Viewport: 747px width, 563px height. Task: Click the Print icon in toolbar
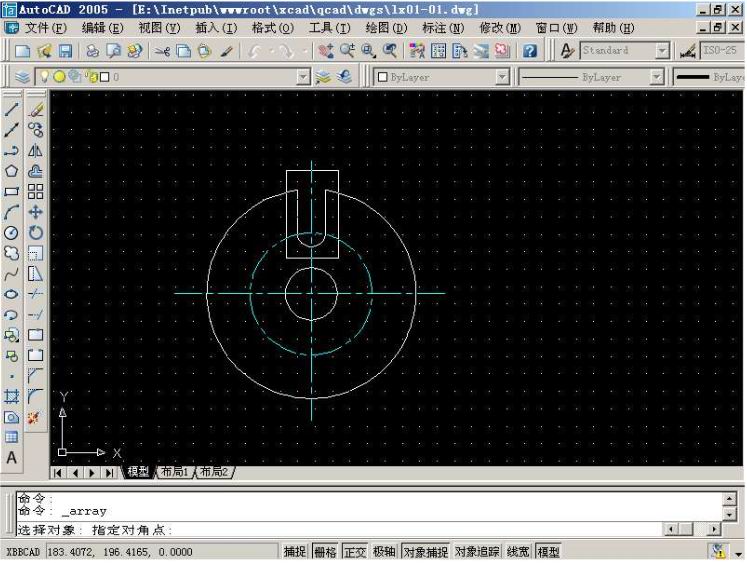(92, 50)
